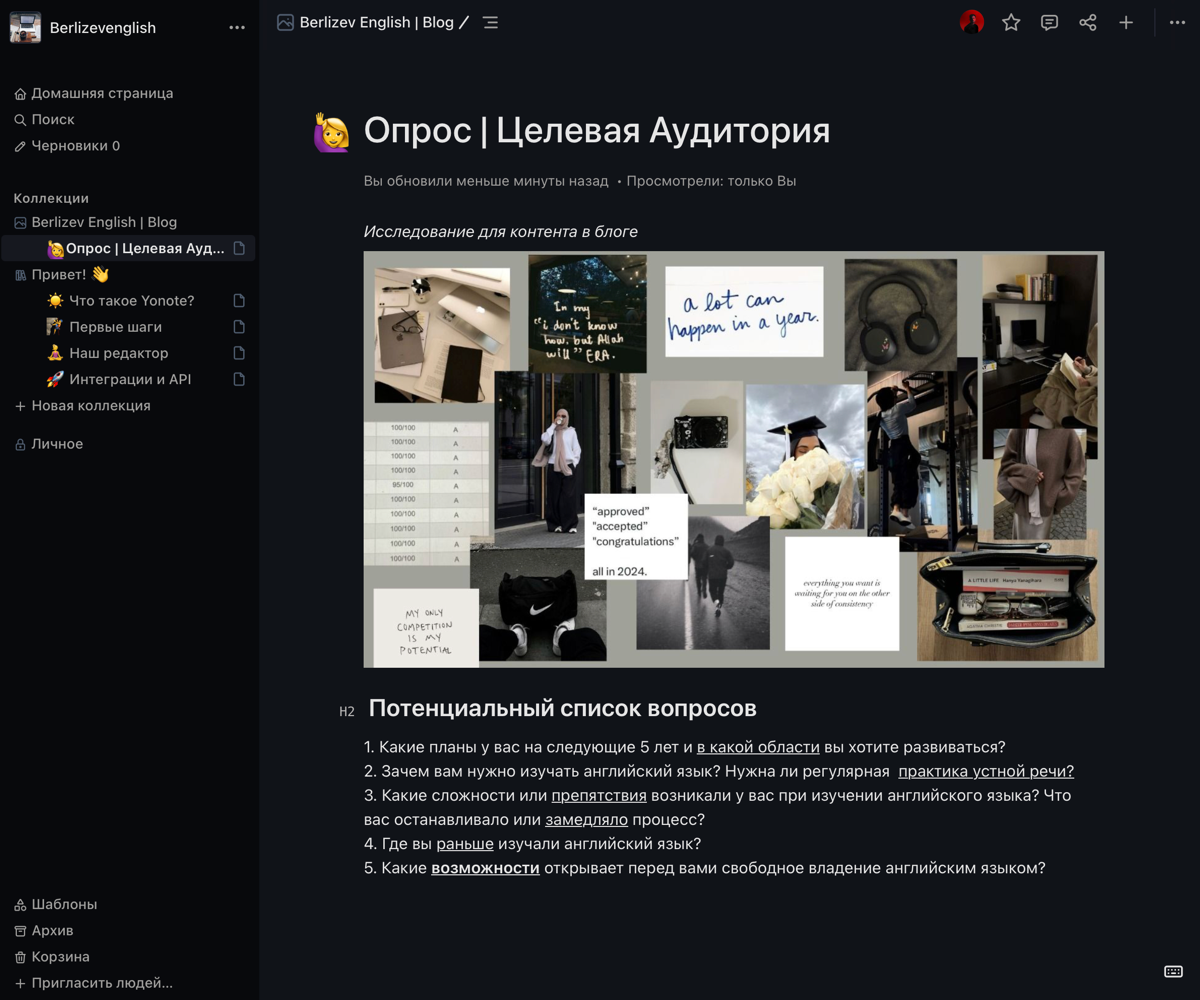Open table of contents list icon
Screen dimensions: 1200x1000
point(490,22)
